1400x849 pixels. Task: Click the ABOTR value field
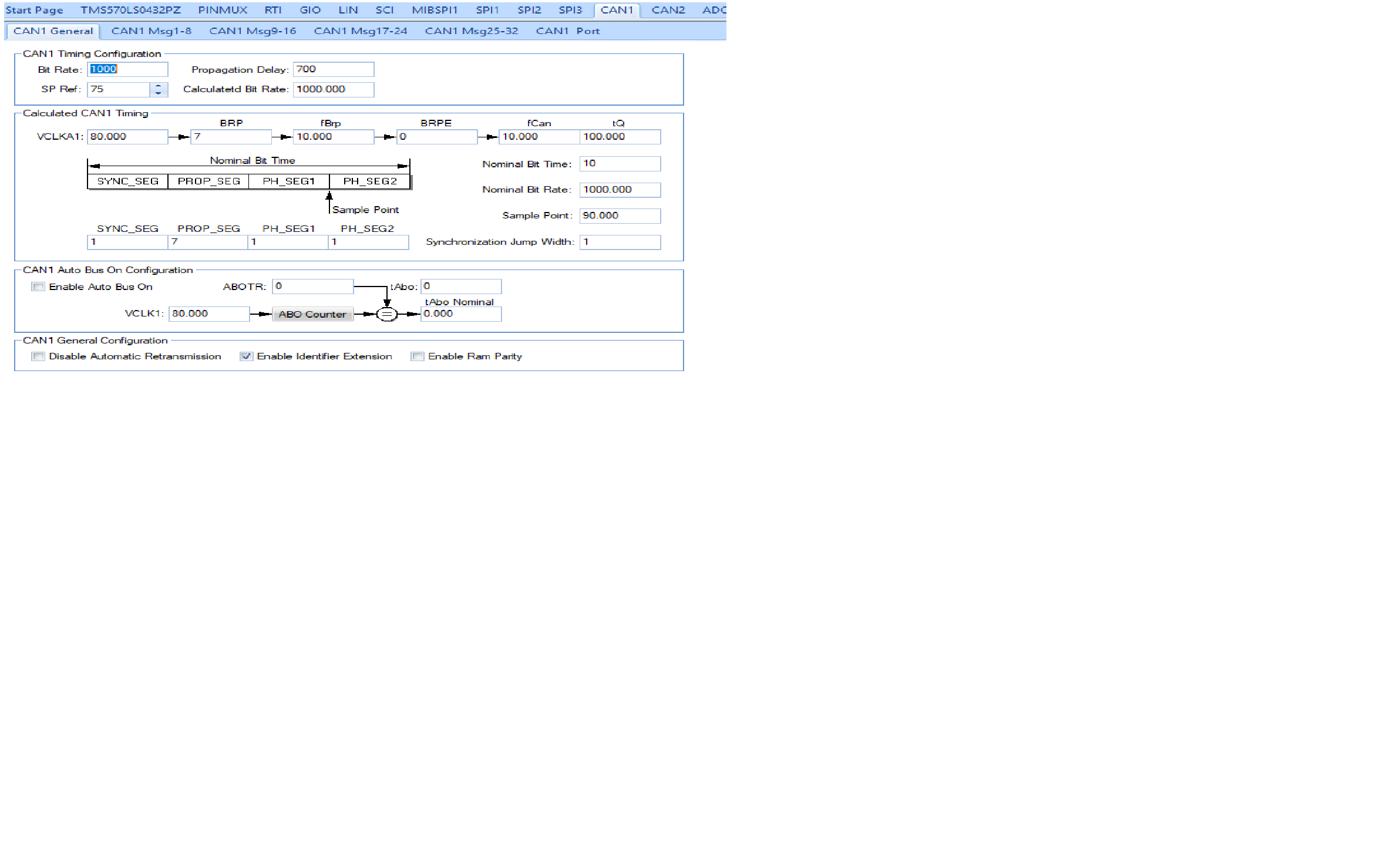coord(312,287)
